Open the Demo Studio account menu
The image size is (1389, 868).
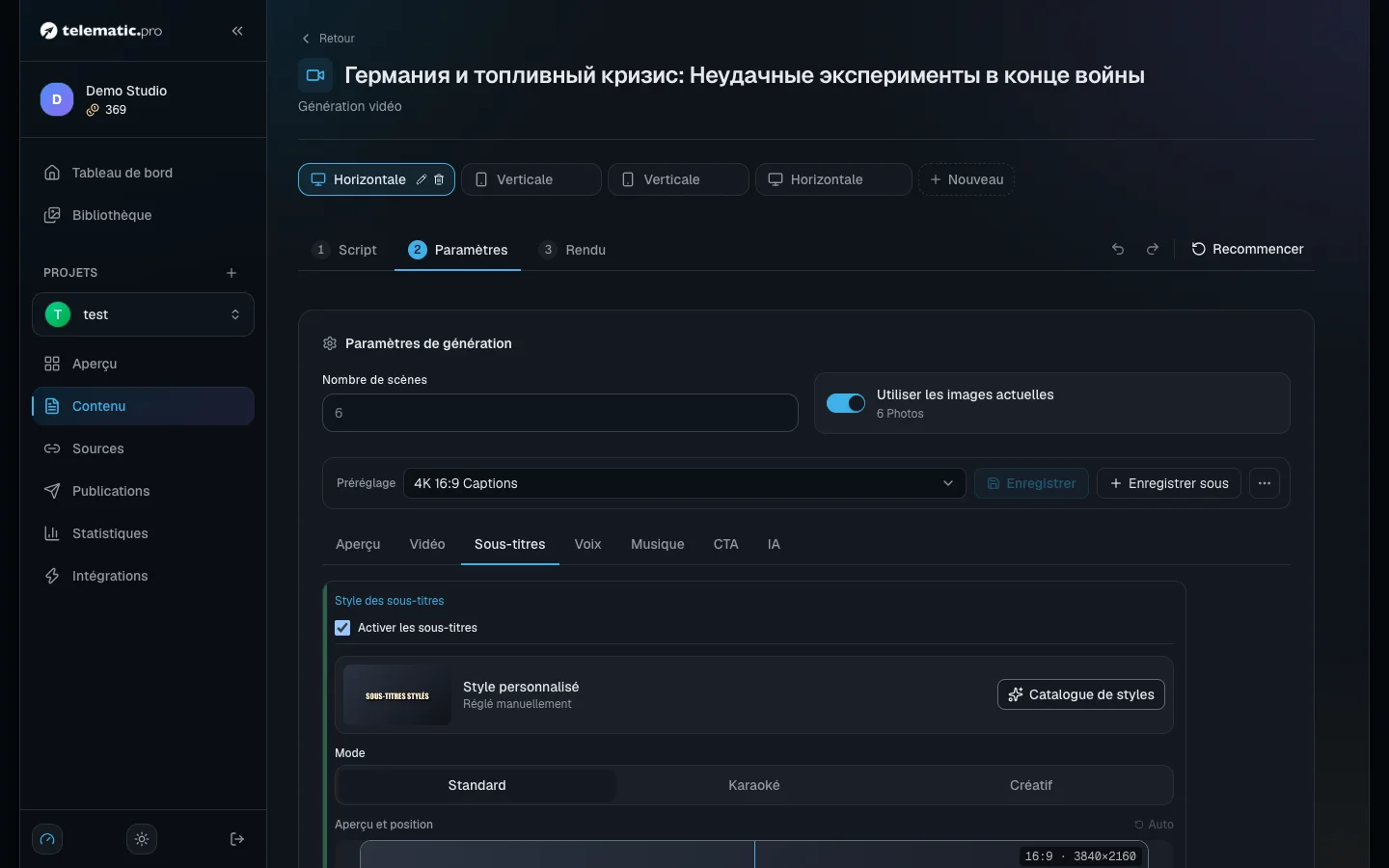click(x=143, y=99)
